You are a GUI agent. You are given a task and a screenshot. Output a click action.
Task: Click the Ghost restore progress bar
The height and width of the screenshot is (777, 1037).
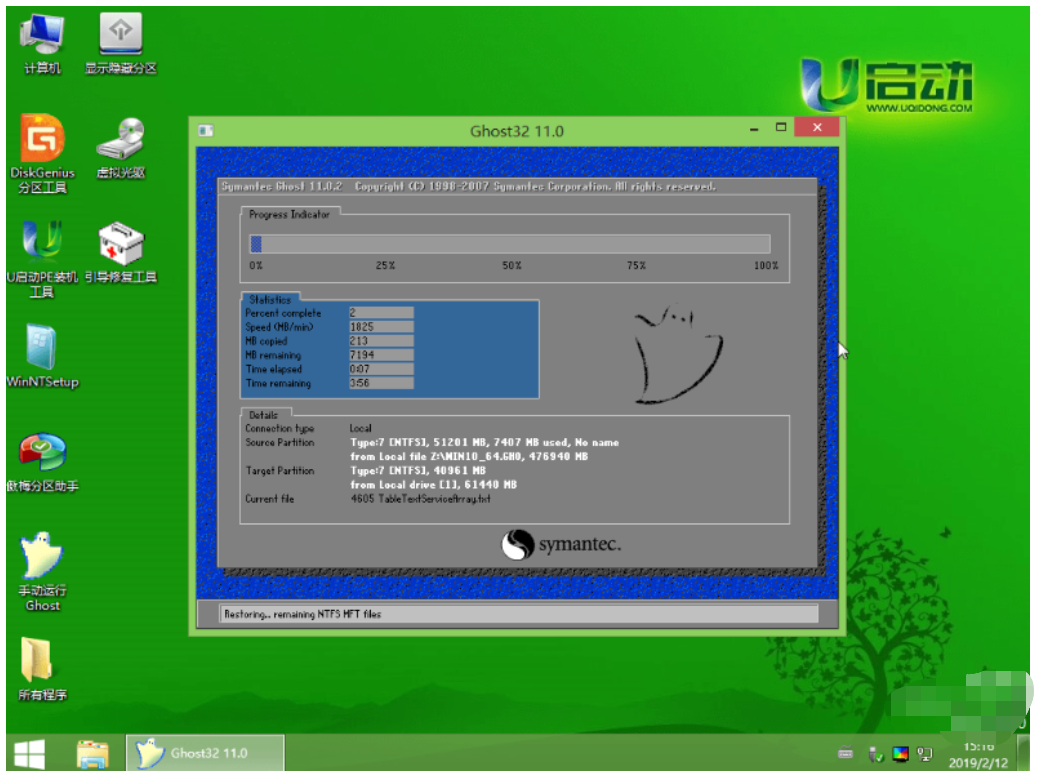509,244
